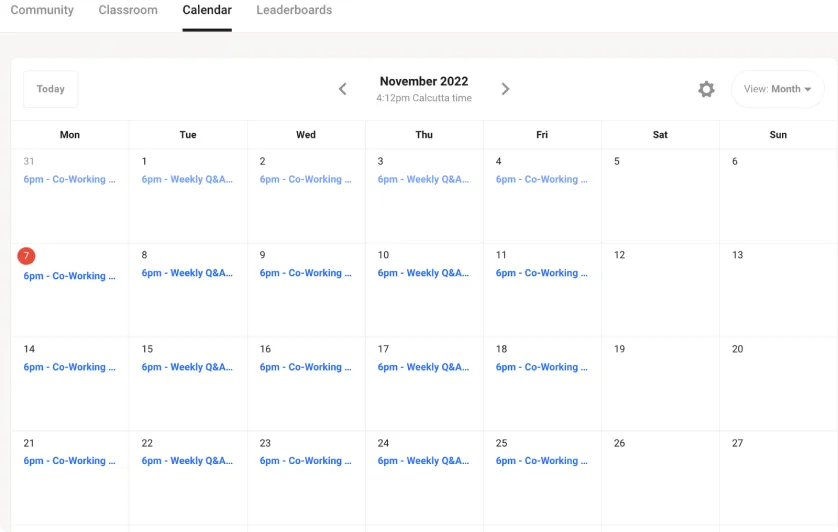Open Co-Working event on November 18

pyautogui.click(x=541, y=367)
